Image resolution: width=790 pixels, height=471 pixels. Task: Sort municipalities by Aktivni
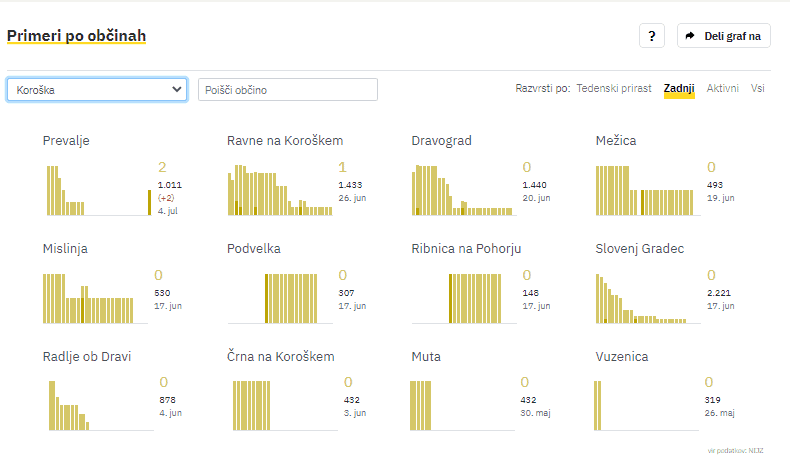[x=723, y=89]
